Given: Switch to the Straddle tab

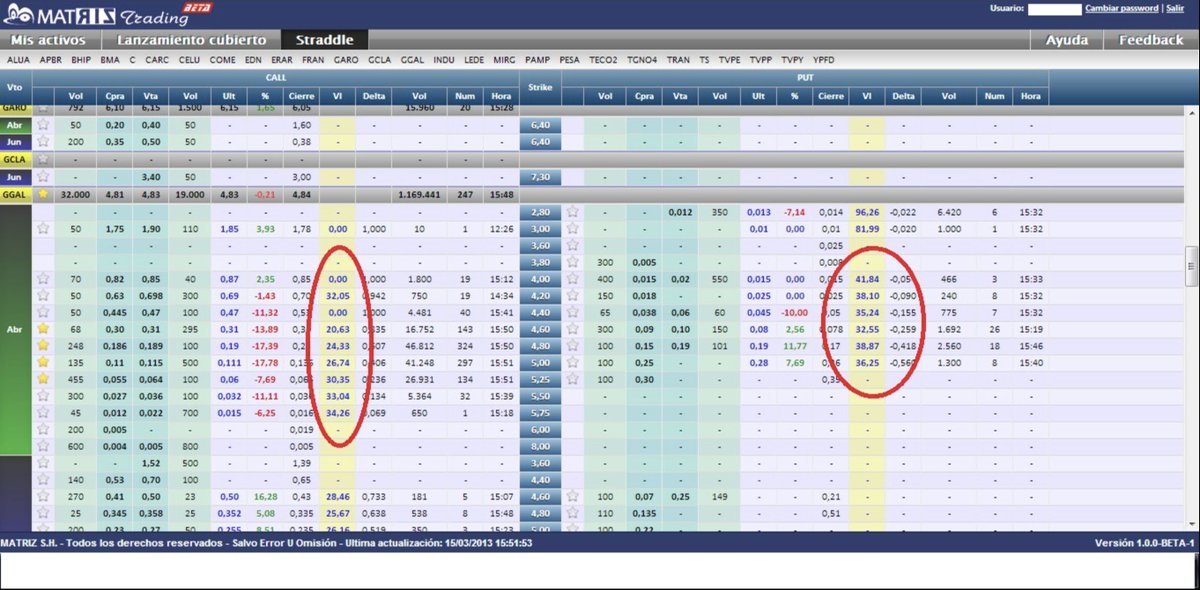Looking at the screenshot, I should pos(324,40).
